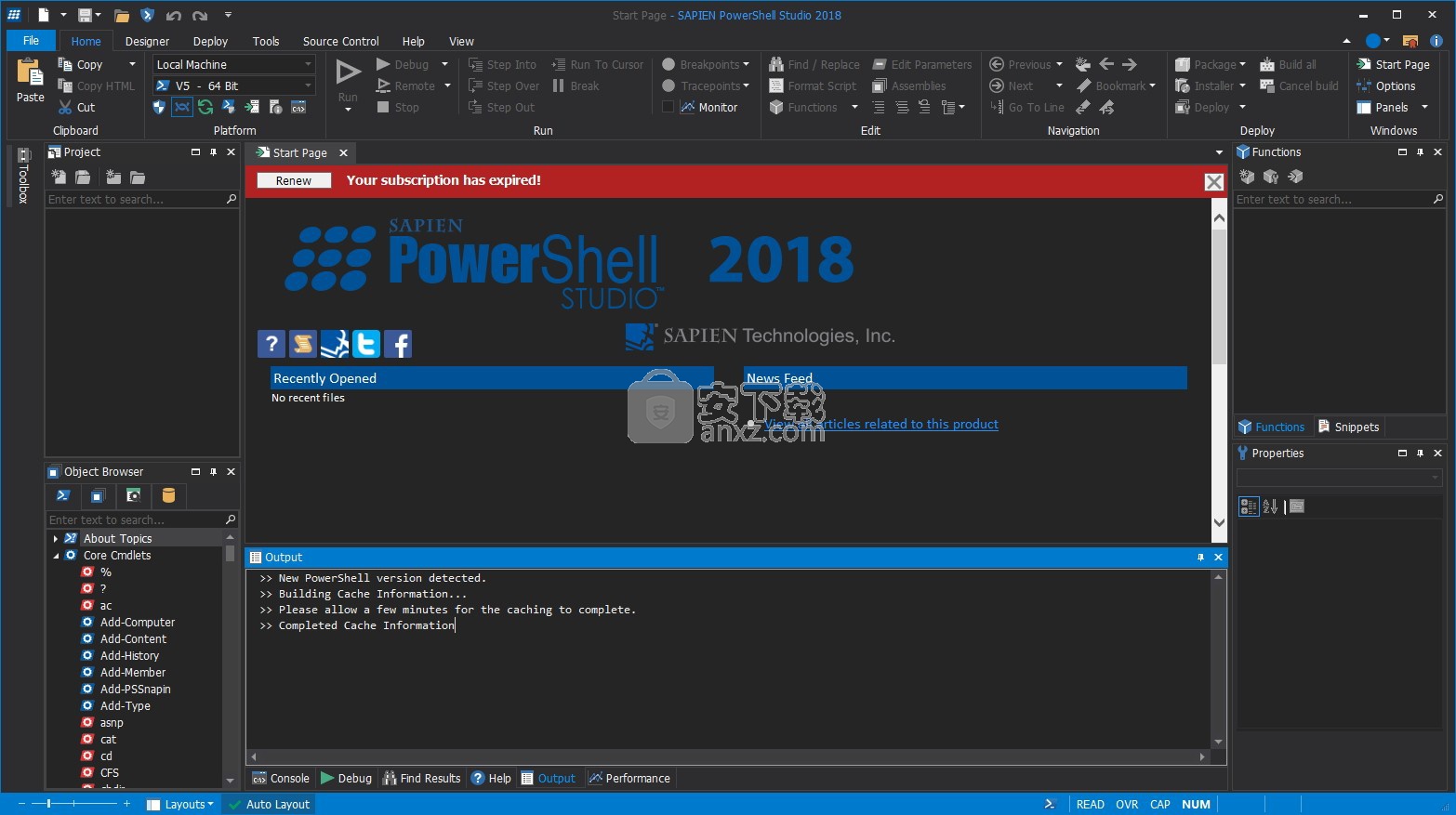The width and height of the screenshot is (1456, 815).
Task: Click the SAPIEN blog icon on Start Page
Action: tap(335, 344)
